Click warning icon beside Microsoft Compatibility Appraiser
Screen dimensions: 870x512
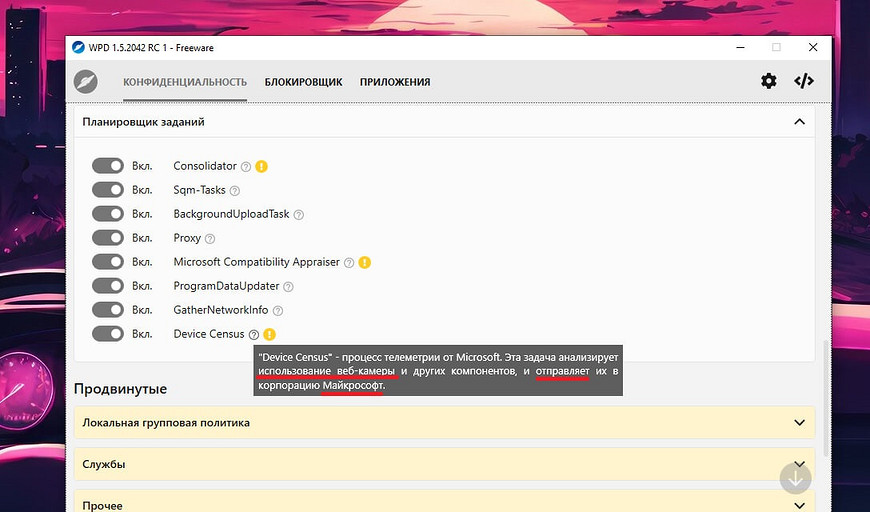click(365, 262)
